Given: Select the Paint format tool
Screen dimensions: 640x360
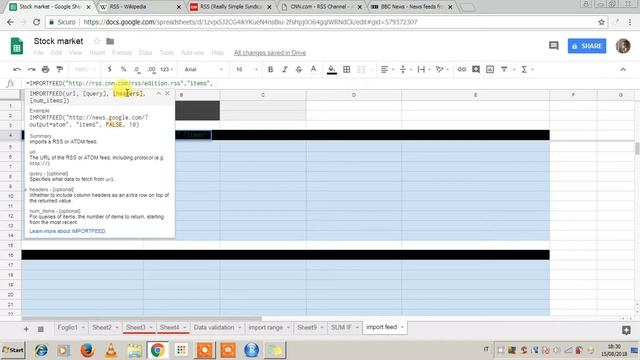Looking at the screenshot, I should (60, 69).
